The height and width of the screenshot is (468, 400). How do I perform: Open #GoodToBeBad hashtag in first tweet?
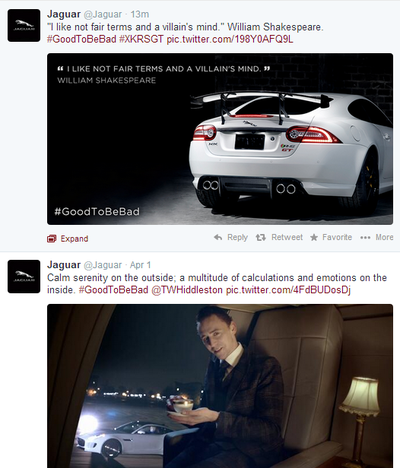81,39
